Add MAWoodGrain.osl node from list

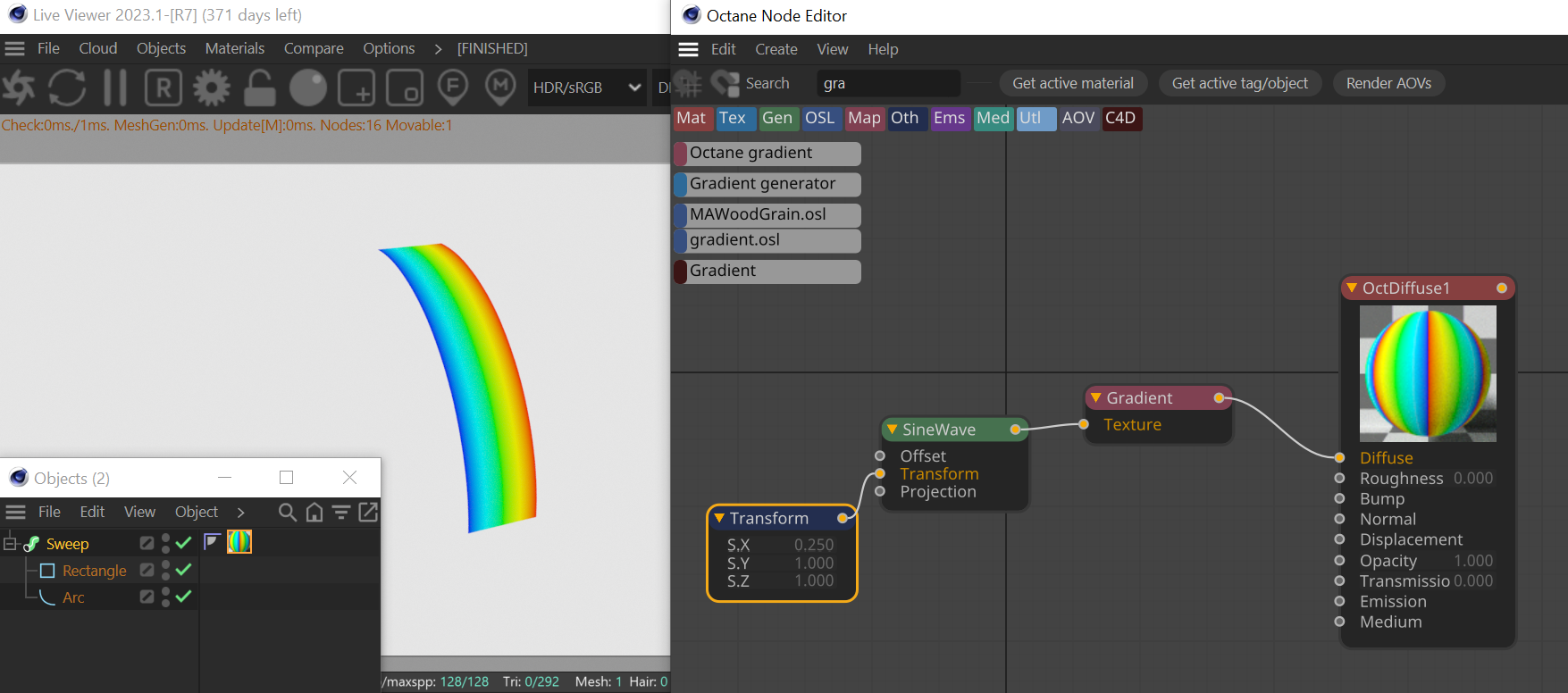coord(767,214)
